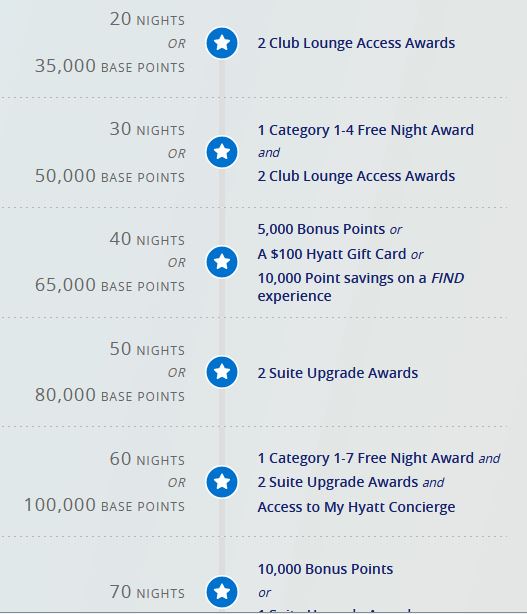Click the 100,000 base points label
This screenshot has width=527, height=614.
(x=105, y=505)
